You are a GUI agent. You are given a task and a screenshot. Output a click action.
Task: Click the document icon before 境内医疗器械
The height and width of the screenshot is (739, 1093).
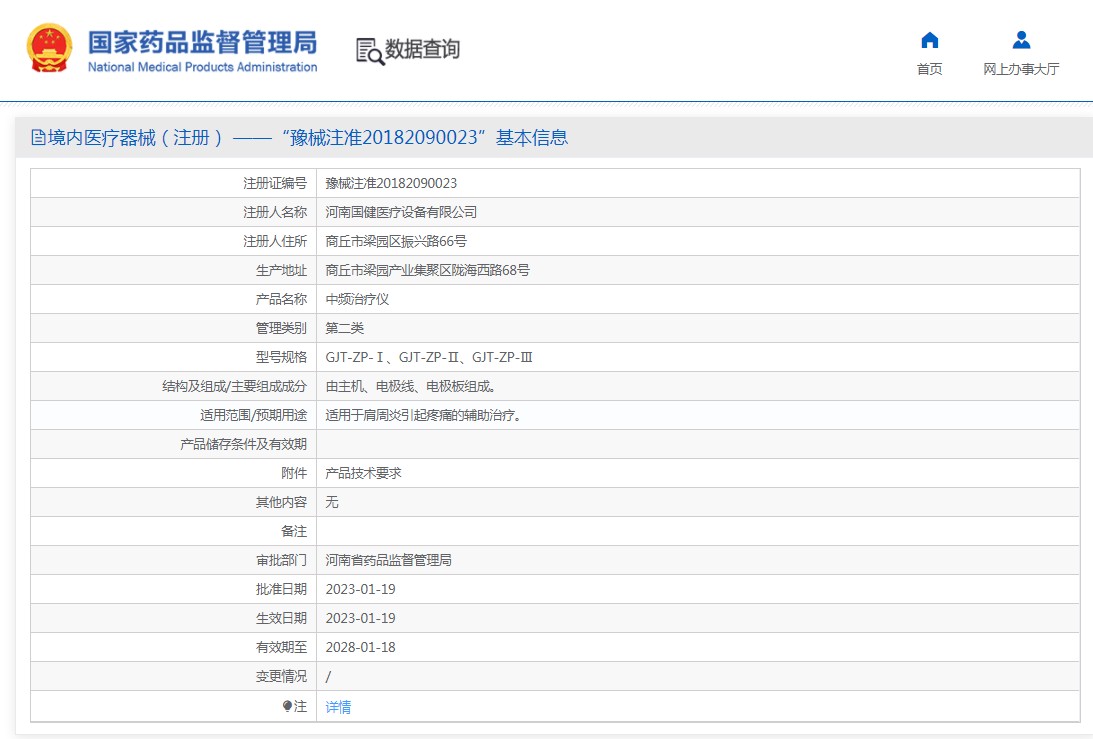(x=38, y=137)
